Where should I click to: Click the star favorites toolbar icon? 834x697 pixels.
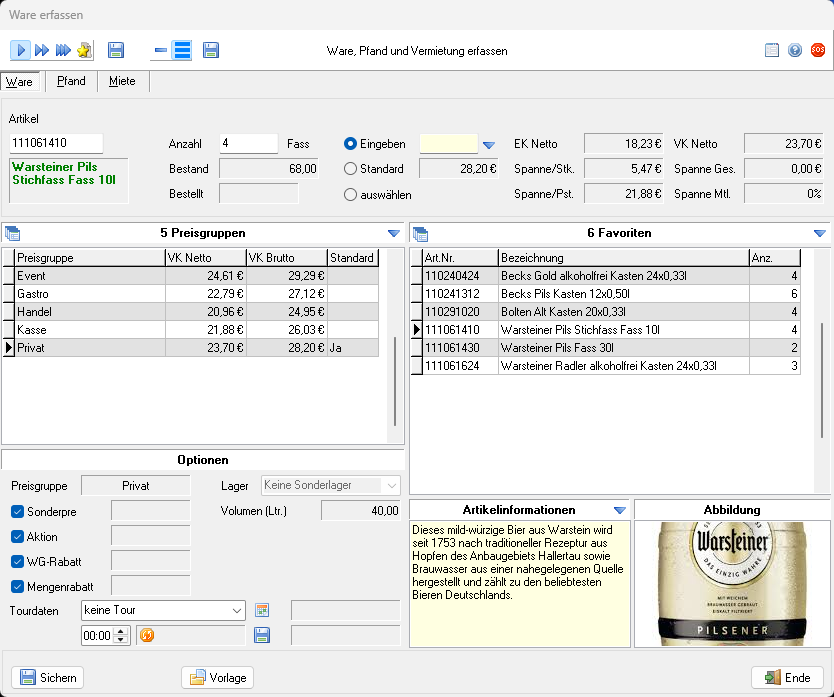(84, 51)
